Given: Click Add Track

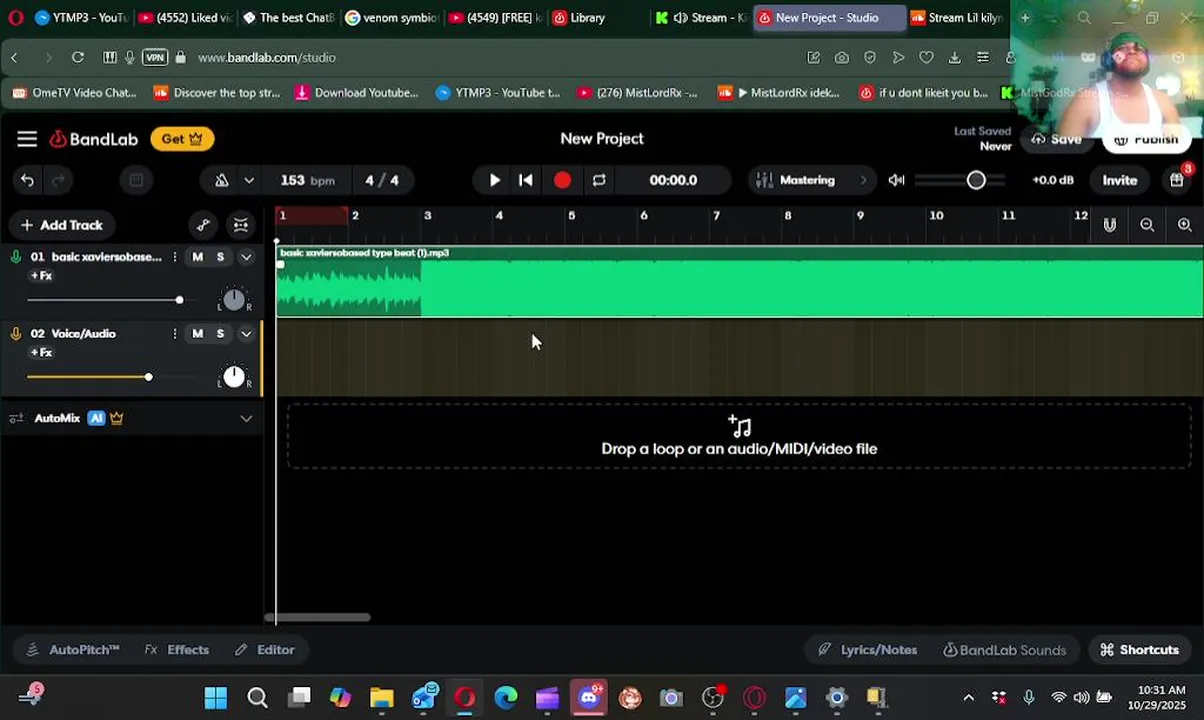Looking at the screenshot, I should 62,225.
